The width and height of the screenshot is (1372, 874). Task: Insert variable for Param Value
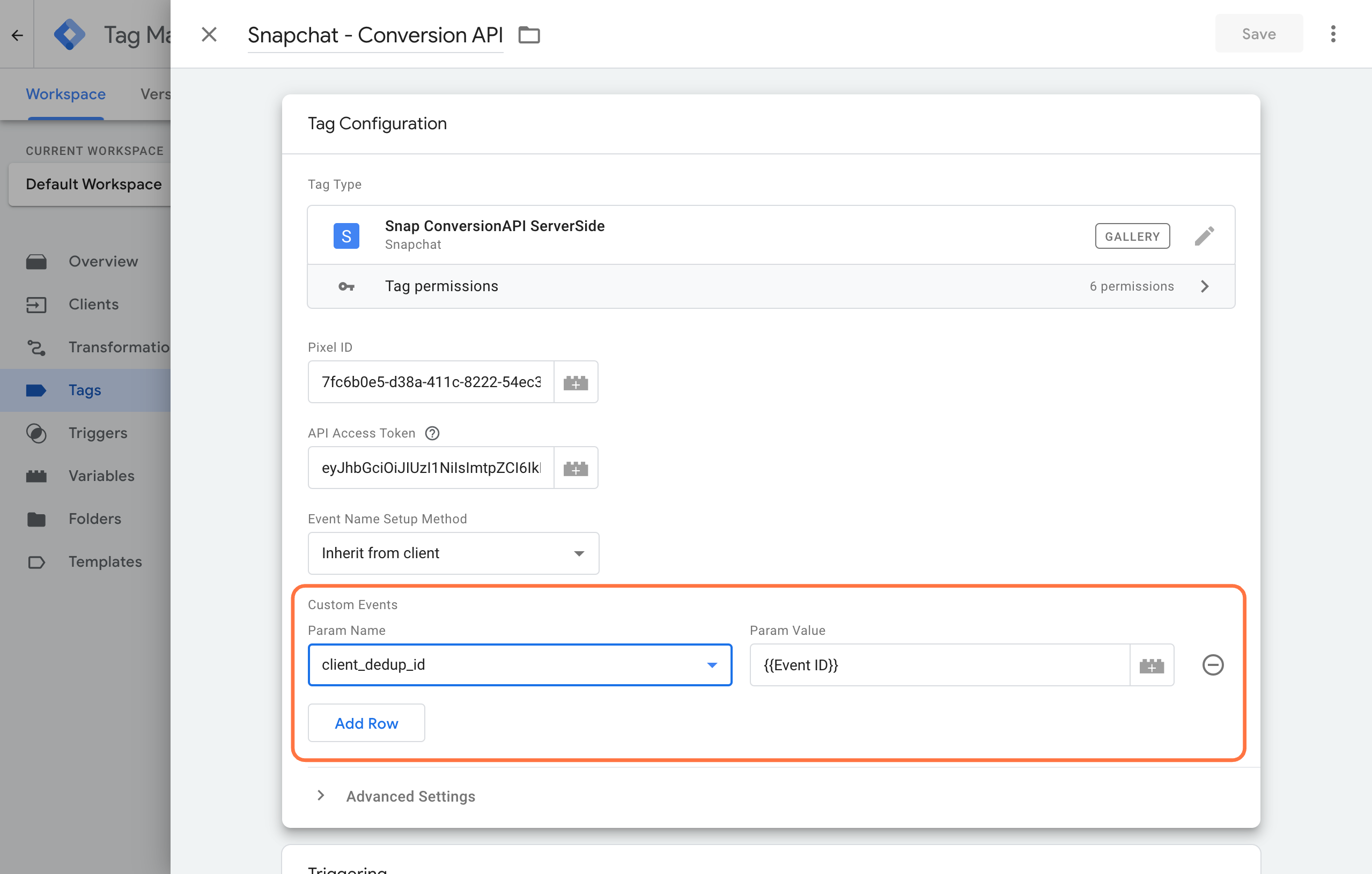(1152, 665)
